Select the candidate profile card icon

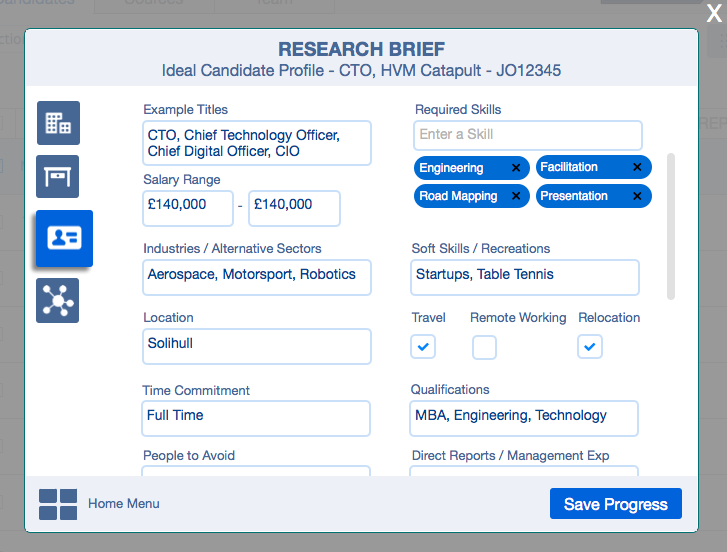64,238
